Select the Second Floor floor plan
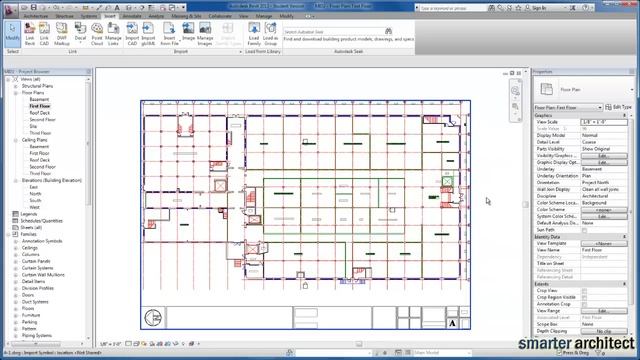This screenshot has width=640, height=360. tap(42, 120)
